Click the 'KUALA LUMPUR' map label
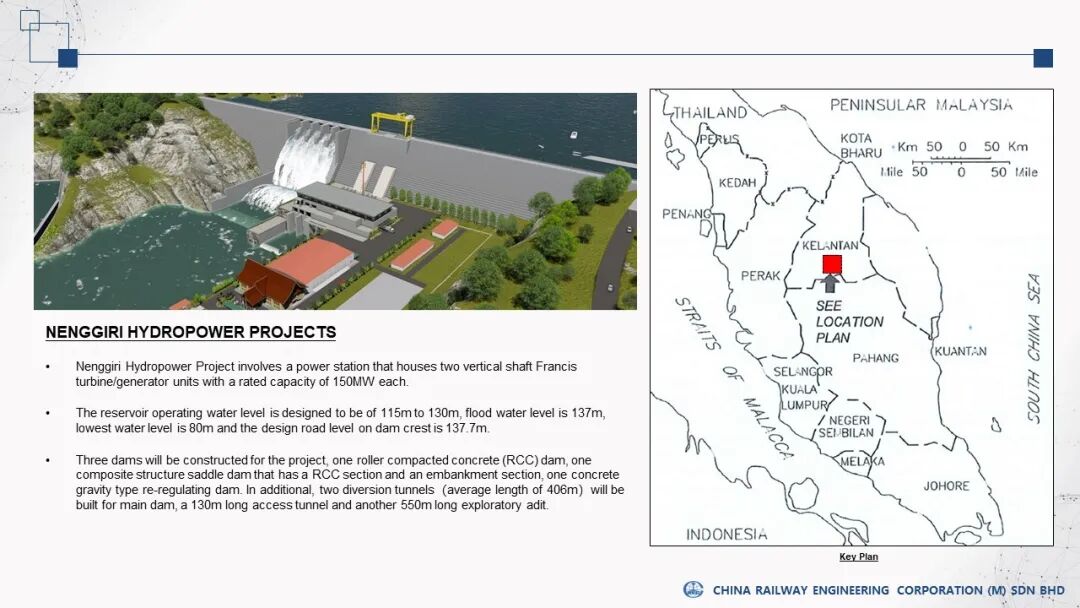Screen dimensions: 1080x608 click(804, 397)
